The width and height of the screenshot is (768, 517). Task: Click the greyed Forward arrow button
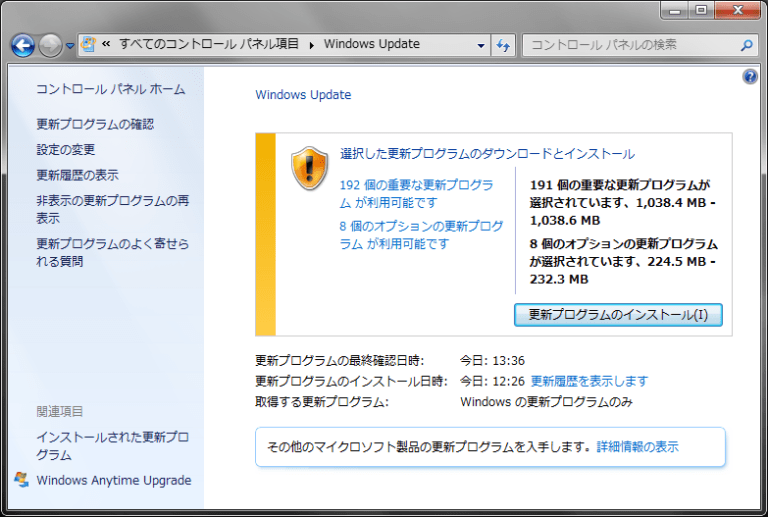[50, 46]
